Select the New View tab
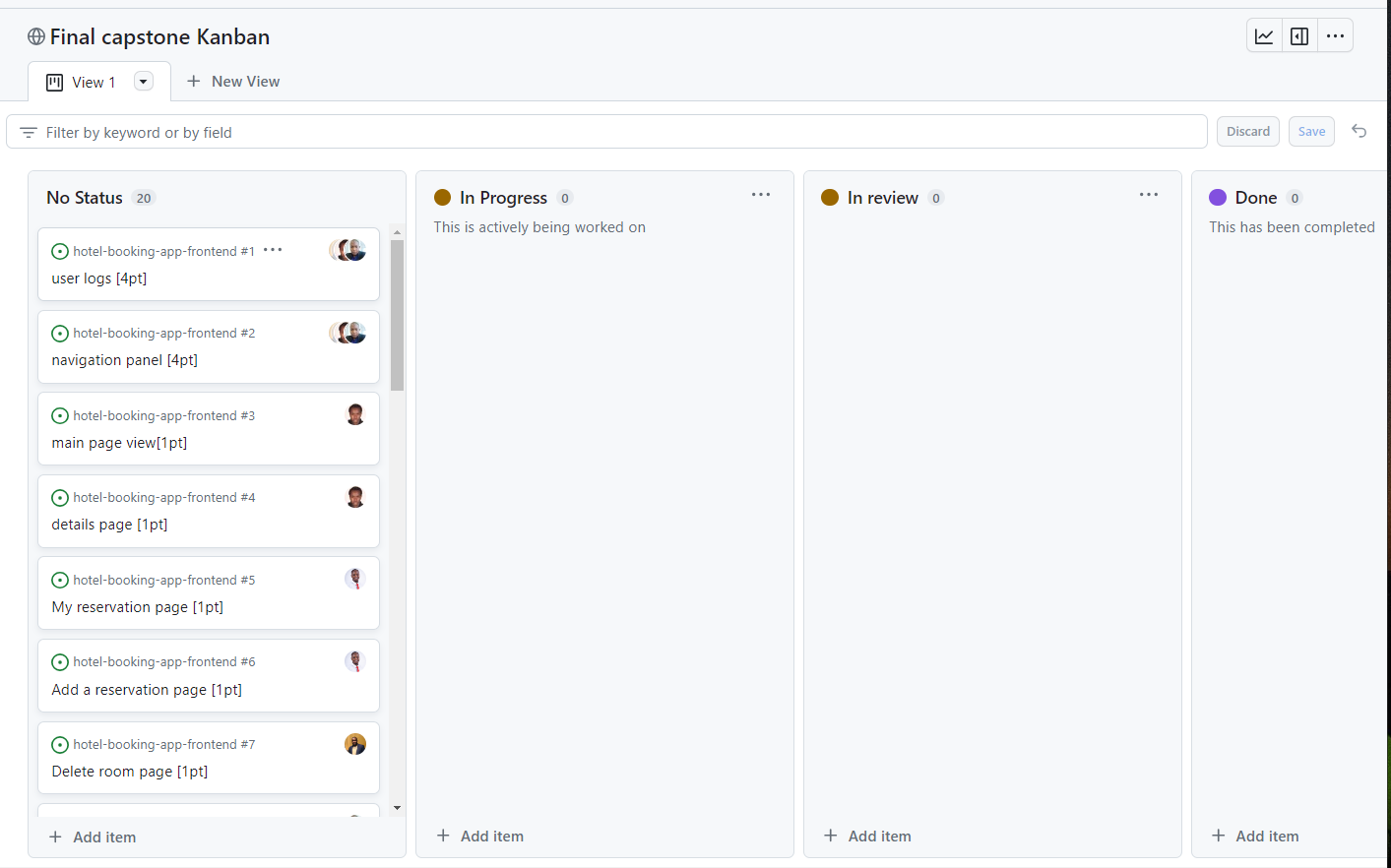 click(244, 81)
